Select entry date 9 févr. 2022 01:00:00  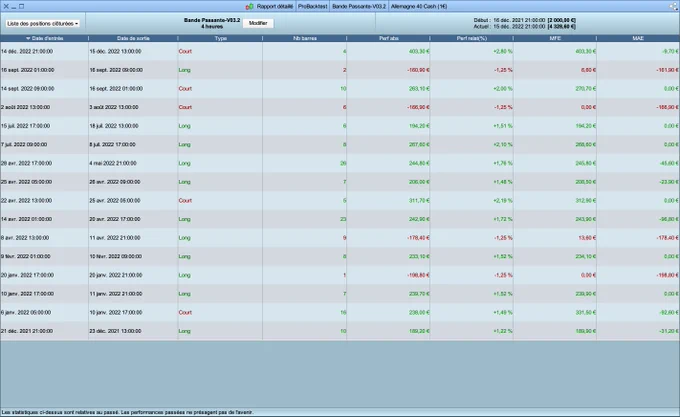pos(26,257)
